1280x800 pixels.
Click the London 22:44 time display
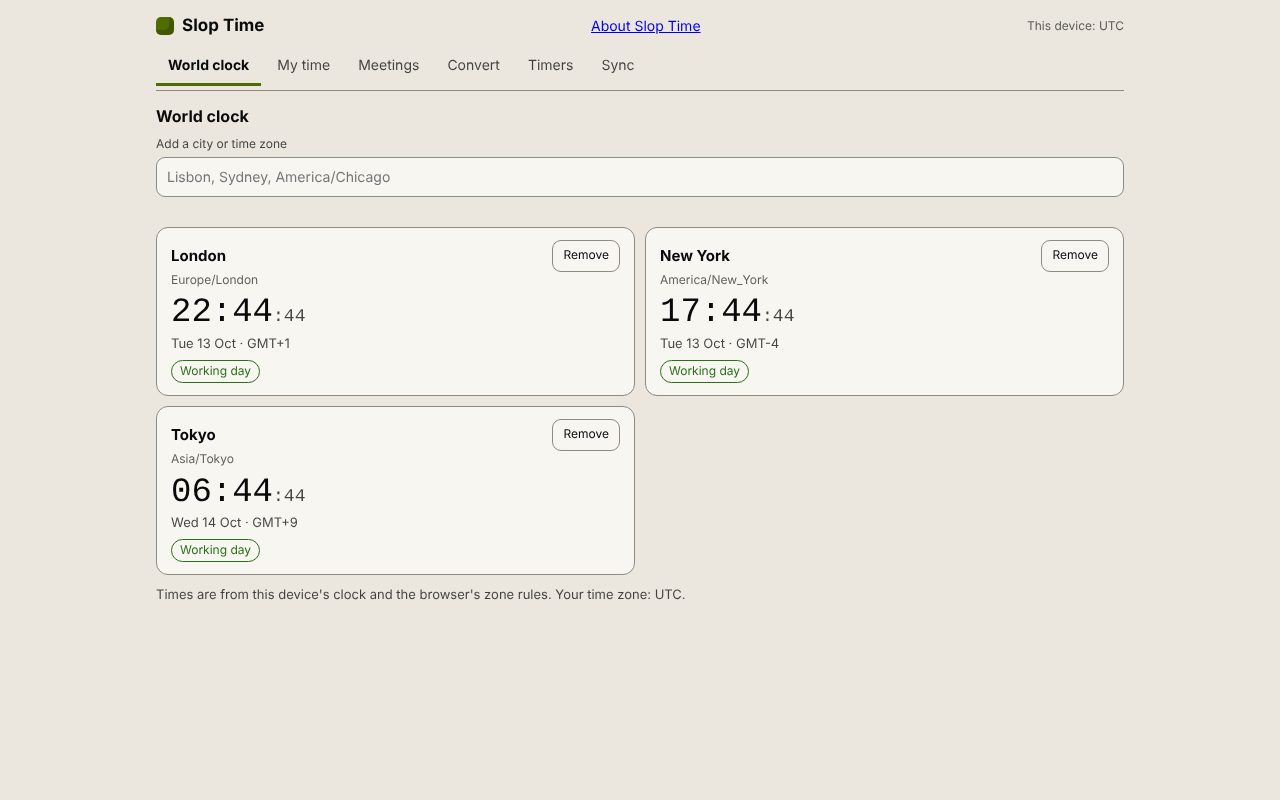coord(238,311)
